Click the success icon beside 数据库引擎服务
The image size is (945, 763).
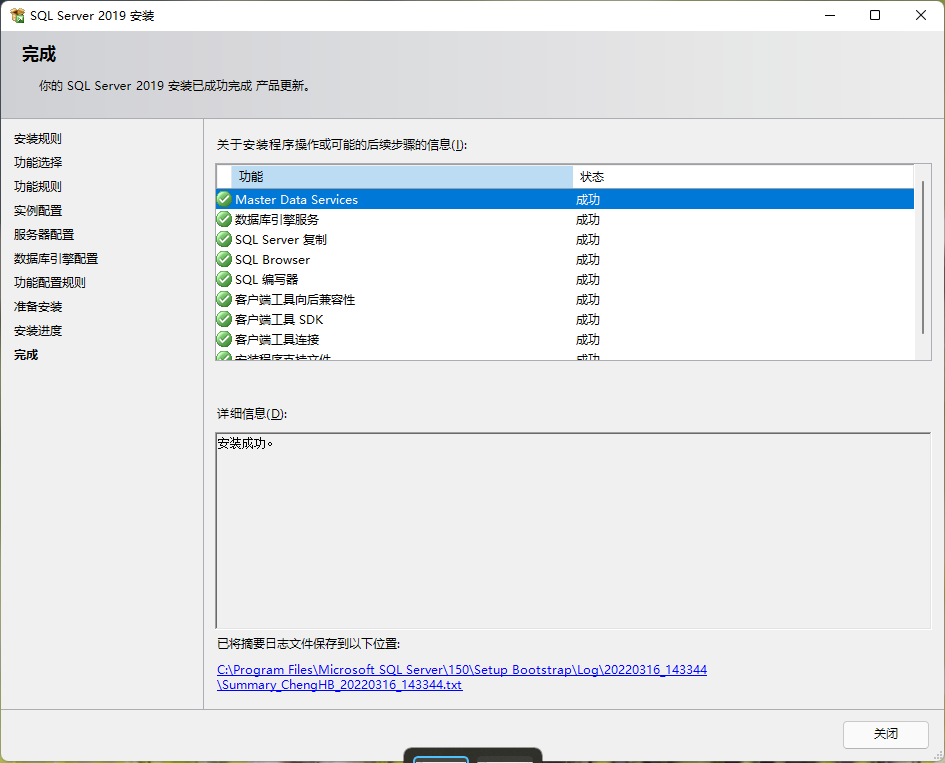(x=224, y=219)
